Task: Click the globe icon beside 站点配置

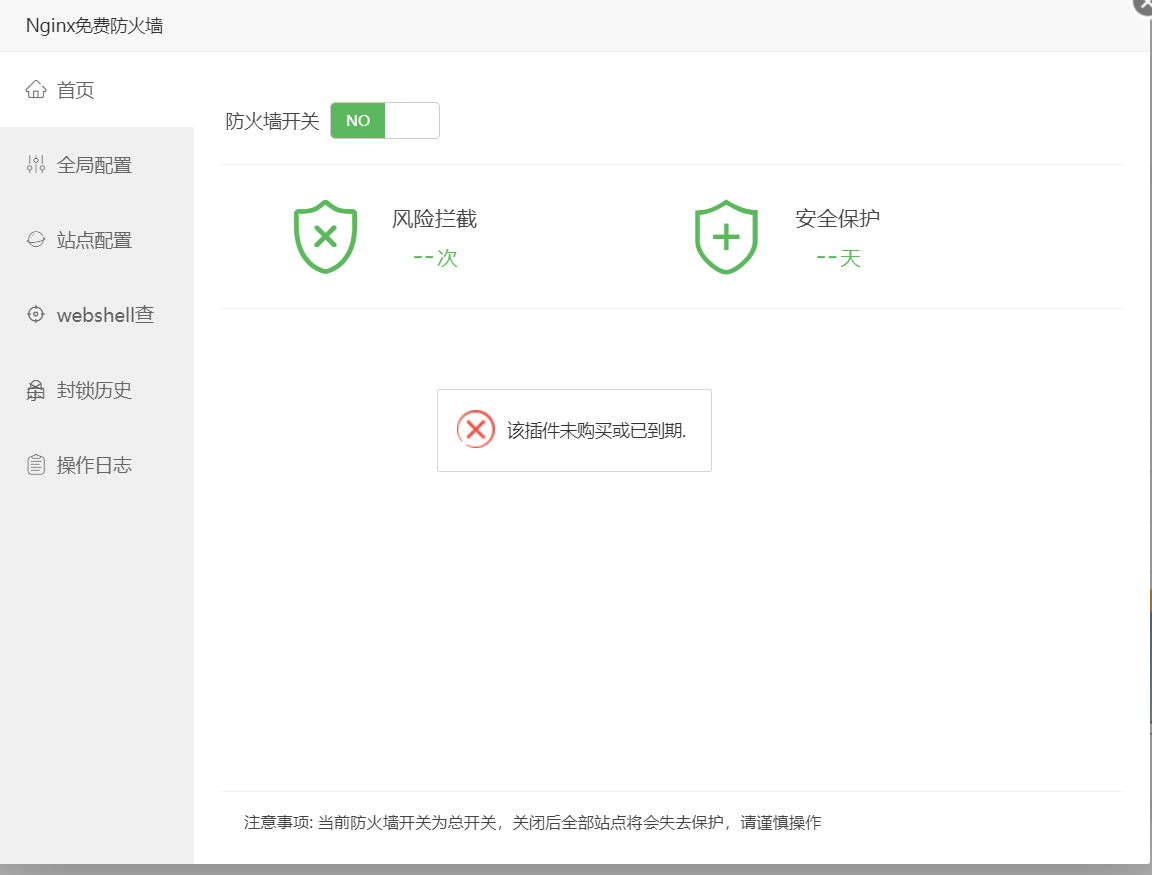Action: click(36, 240)
